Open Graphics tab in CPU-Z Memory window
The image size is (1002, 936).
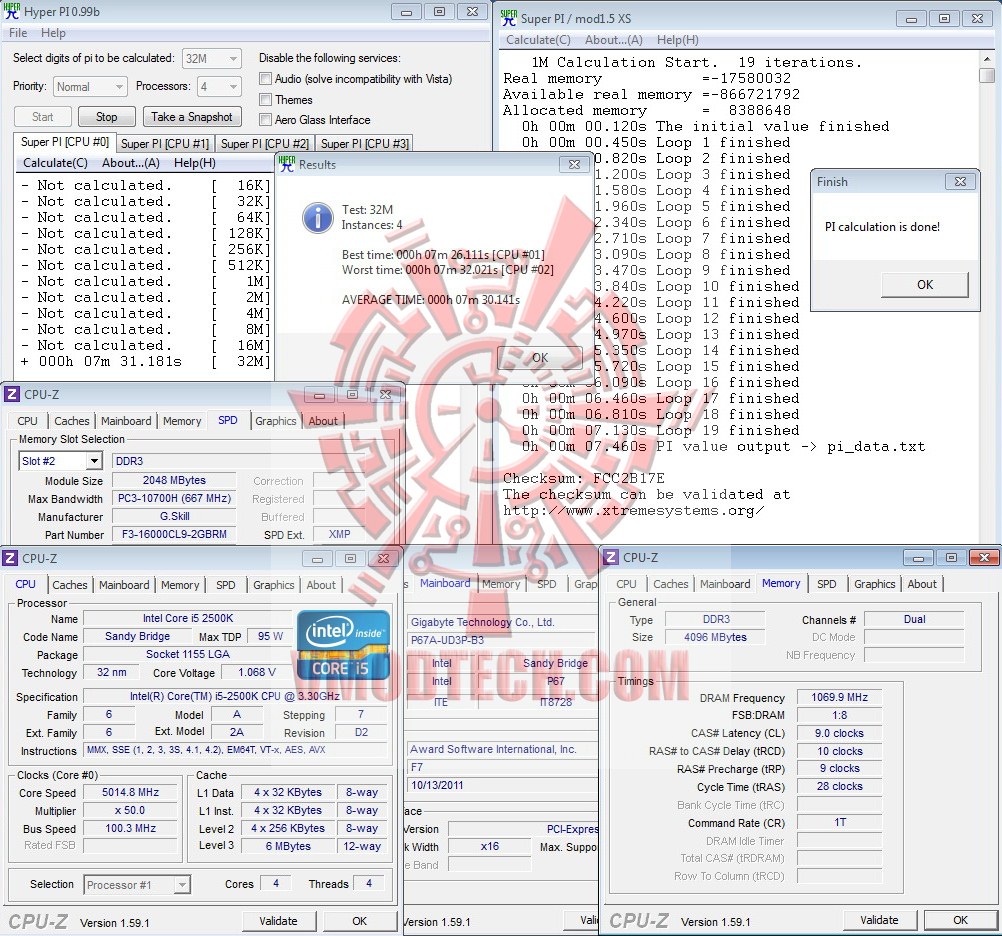[874, 584]
